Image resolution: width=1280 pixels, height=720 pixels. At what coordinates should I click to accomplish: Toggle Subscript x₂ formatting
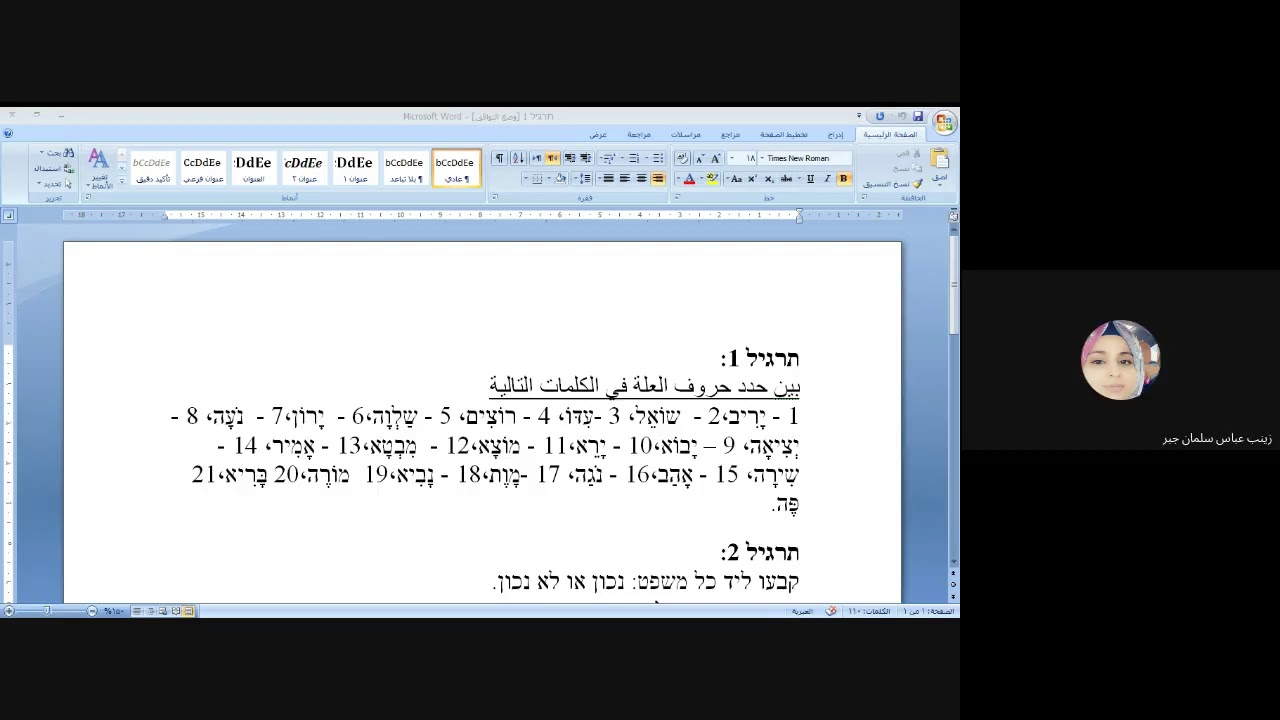click(x=769, y=179)
